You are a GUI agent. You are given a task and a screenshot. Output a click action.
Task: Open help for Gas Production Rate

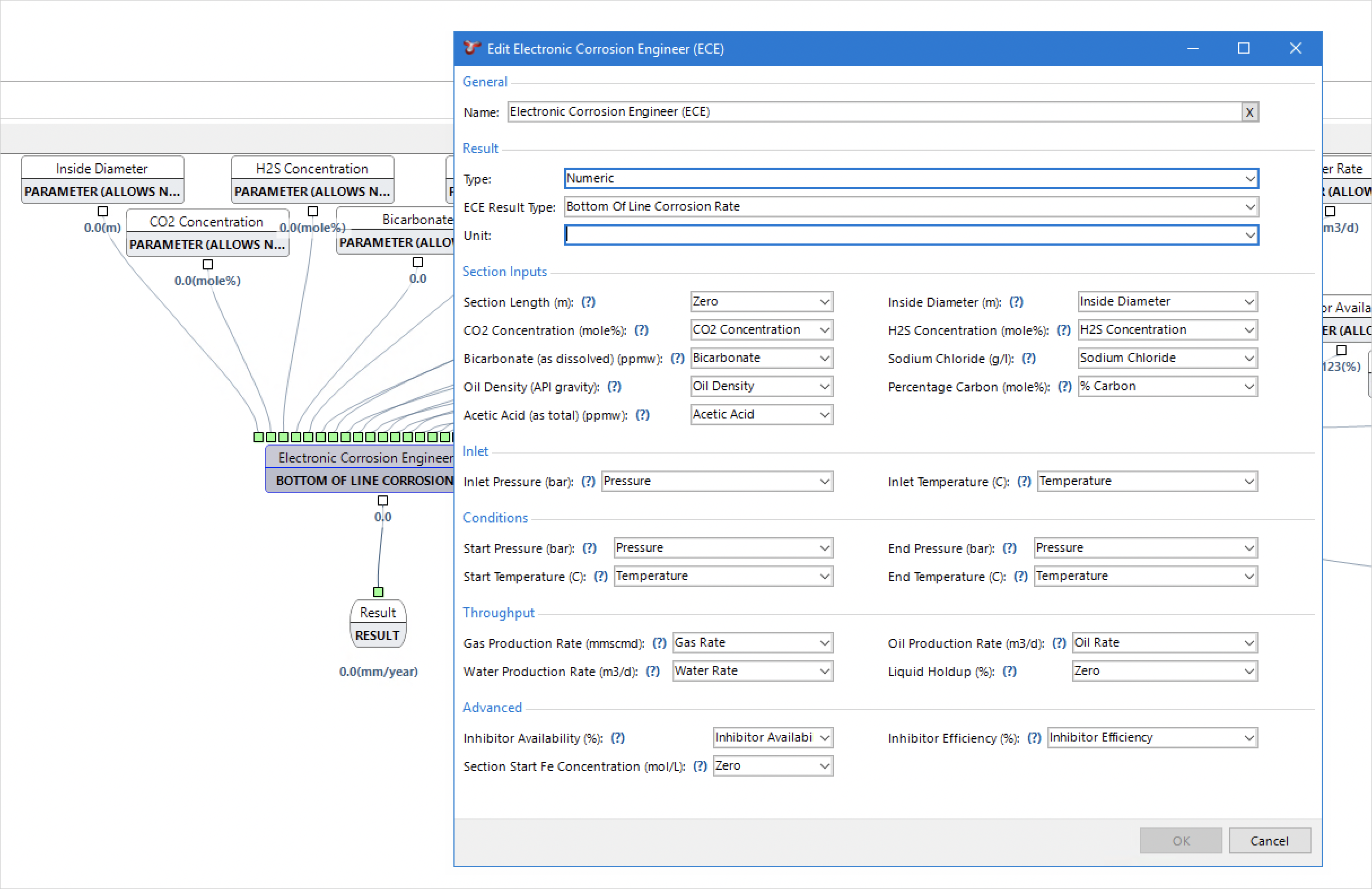pos(659,643)
